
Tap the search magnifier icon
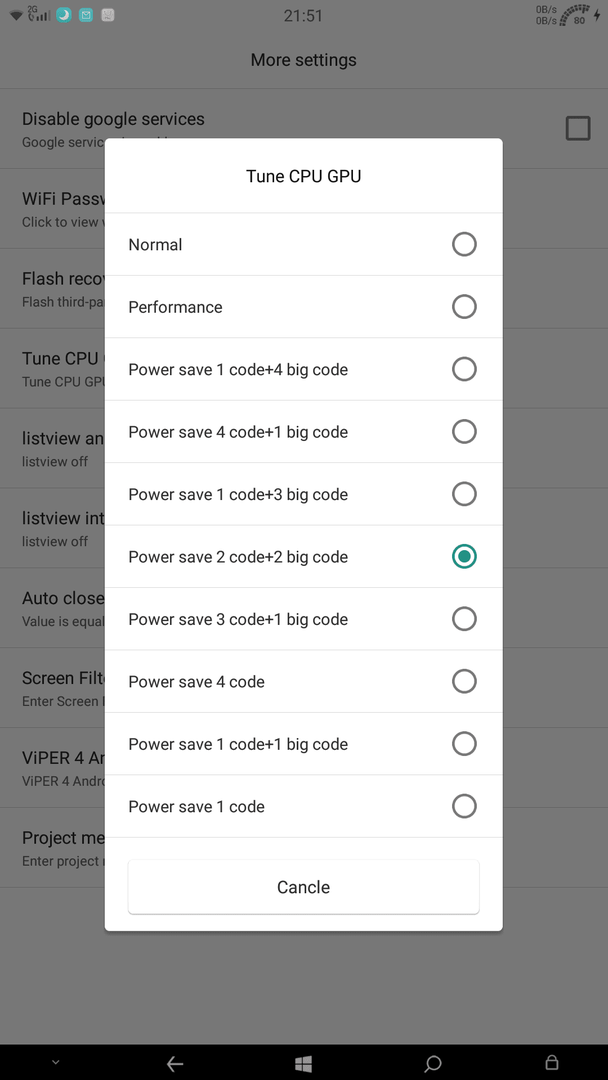[432, 1063]
